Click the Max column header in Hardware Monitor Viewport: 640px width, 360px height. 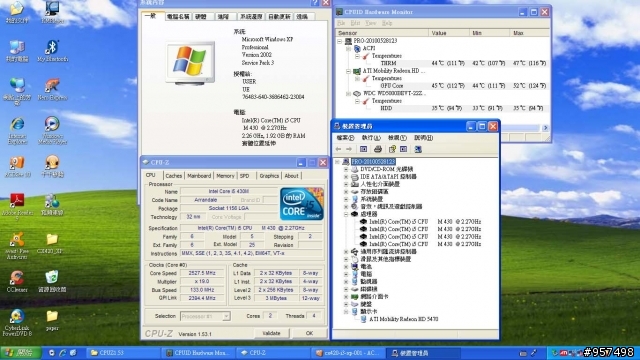pyautogui.click(x=530, y=33)
